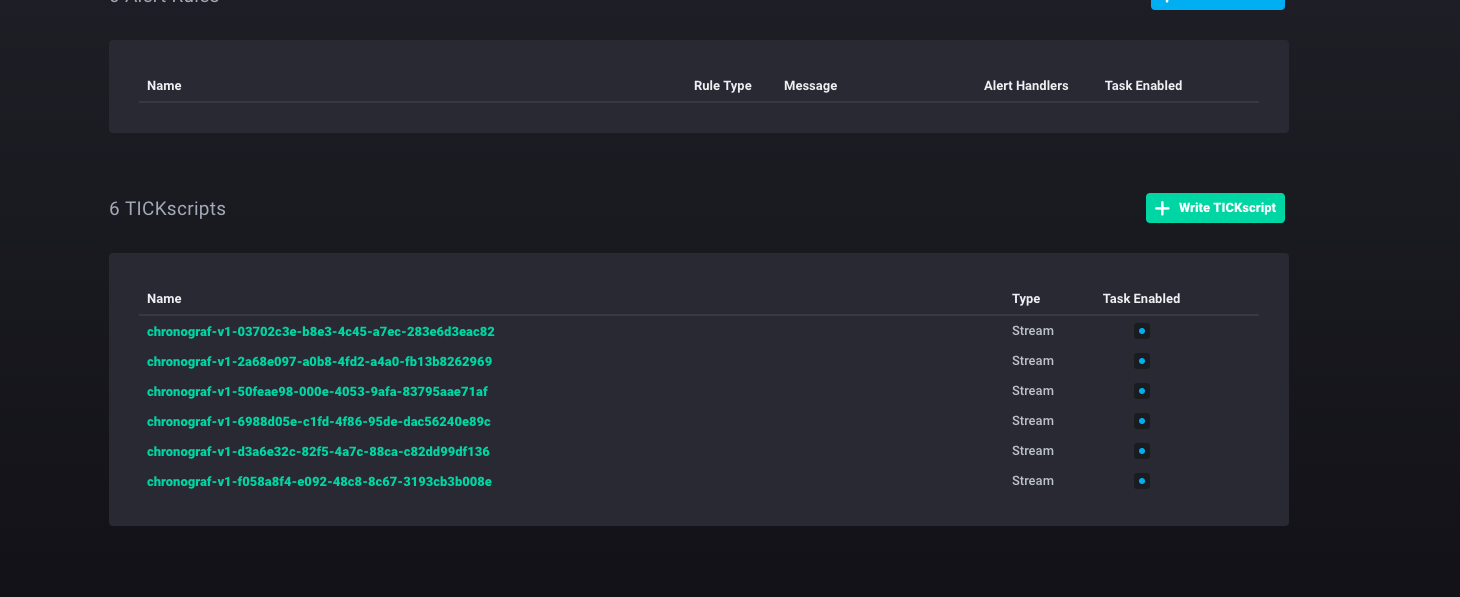The image size is (1460, 597).
Task: Open TICKscript chronograf-v1-50feae98-000e-4053-9afa-83795aae71af
Action: [317, 391]
